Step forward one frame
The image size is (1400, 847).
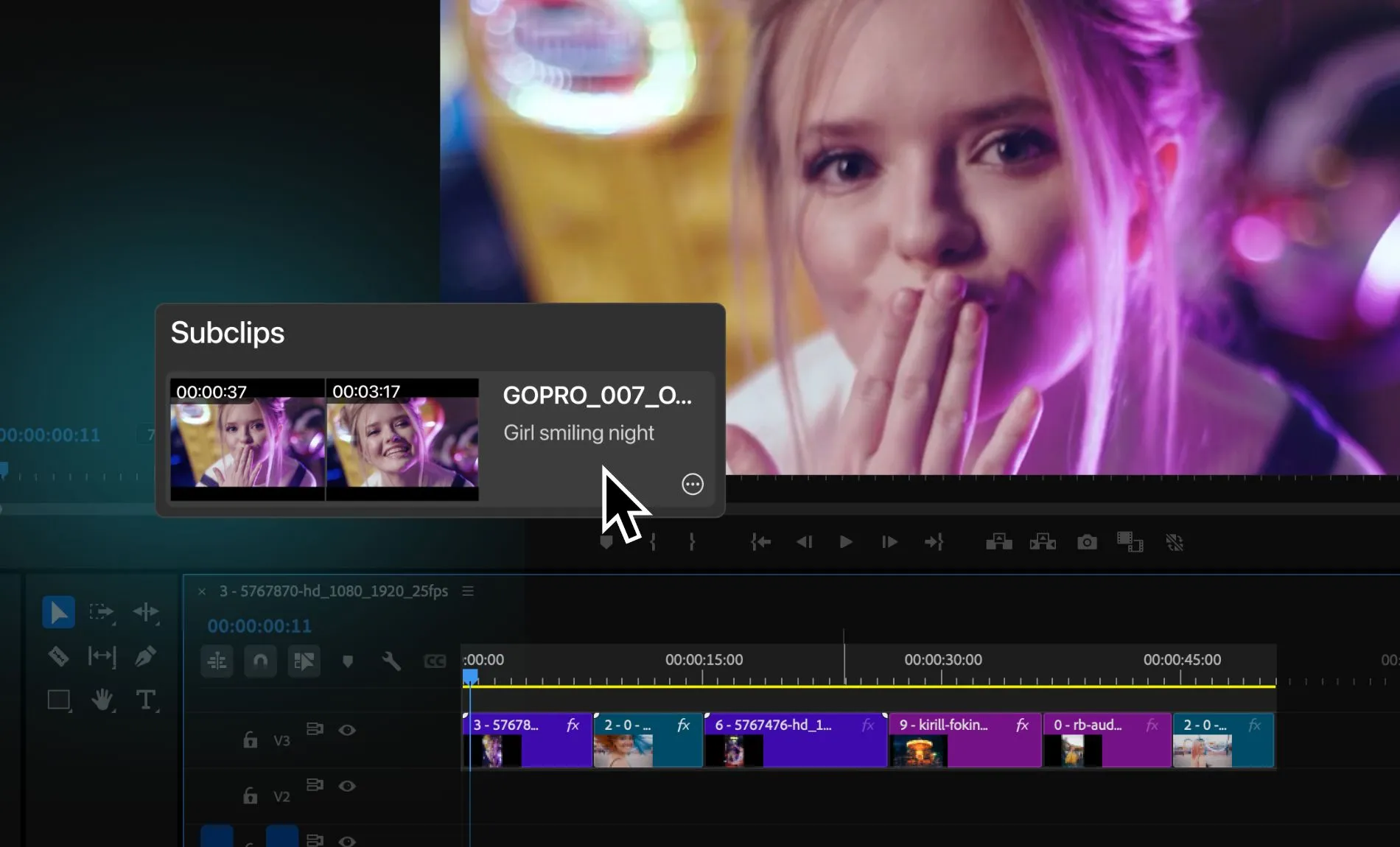(x=889, y=542)
